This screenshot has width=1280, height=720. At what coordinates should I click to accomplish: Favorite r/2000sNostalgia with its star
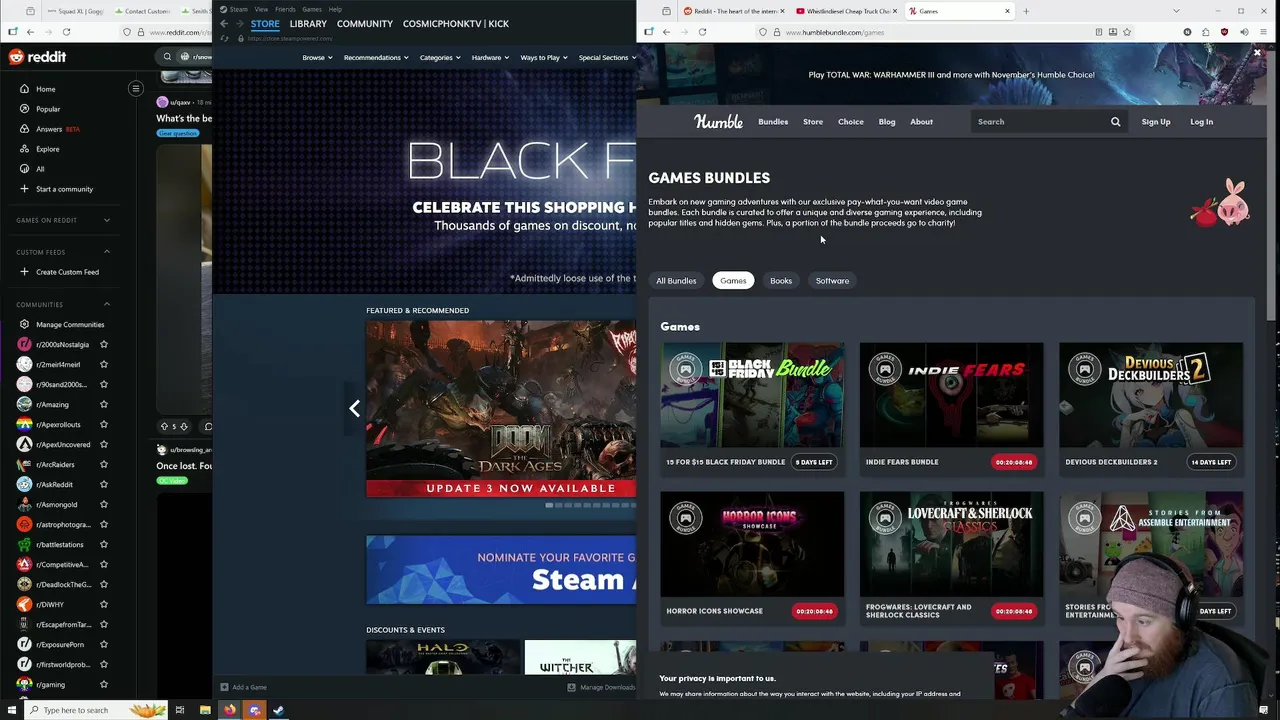(x=103, y=344)
